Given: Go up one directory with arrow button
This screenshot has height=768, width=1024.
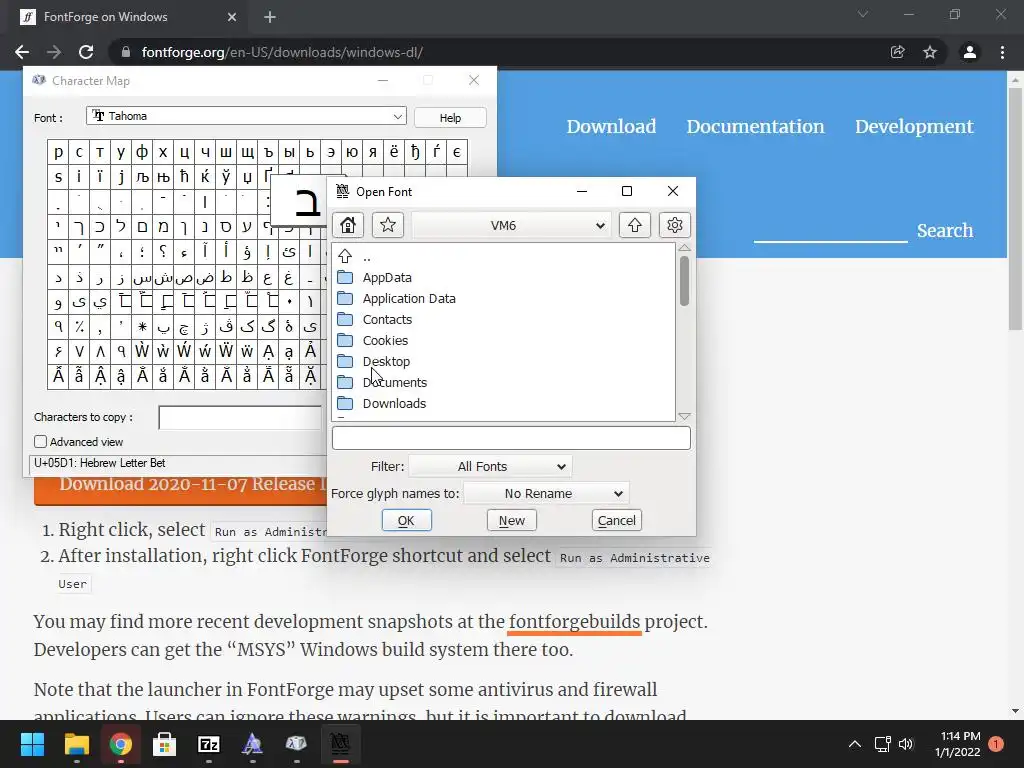Looking at the screenshot, I should 635,225.
